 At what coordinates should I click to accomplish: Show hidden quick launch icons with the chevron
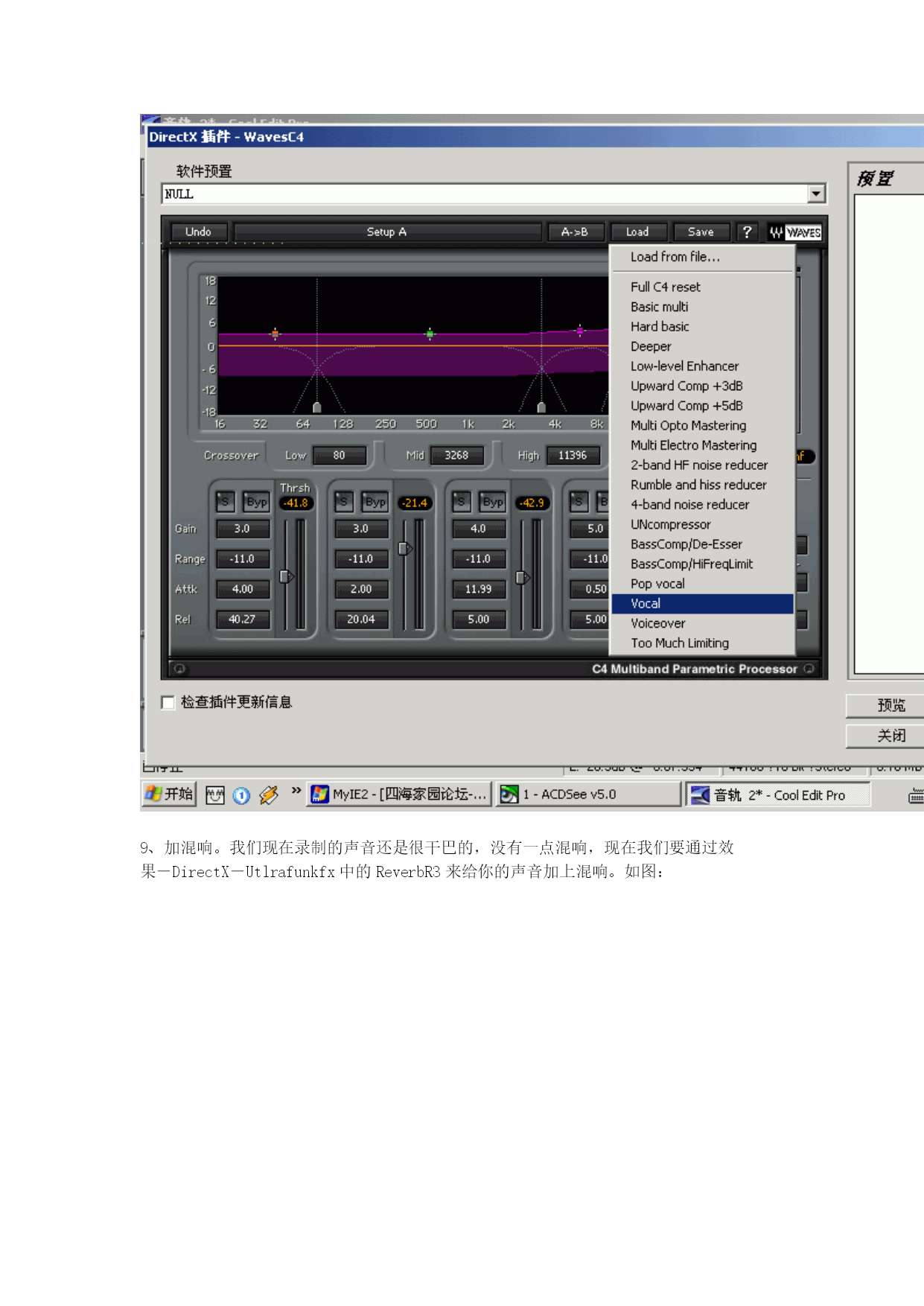click(x=296, y=791)
